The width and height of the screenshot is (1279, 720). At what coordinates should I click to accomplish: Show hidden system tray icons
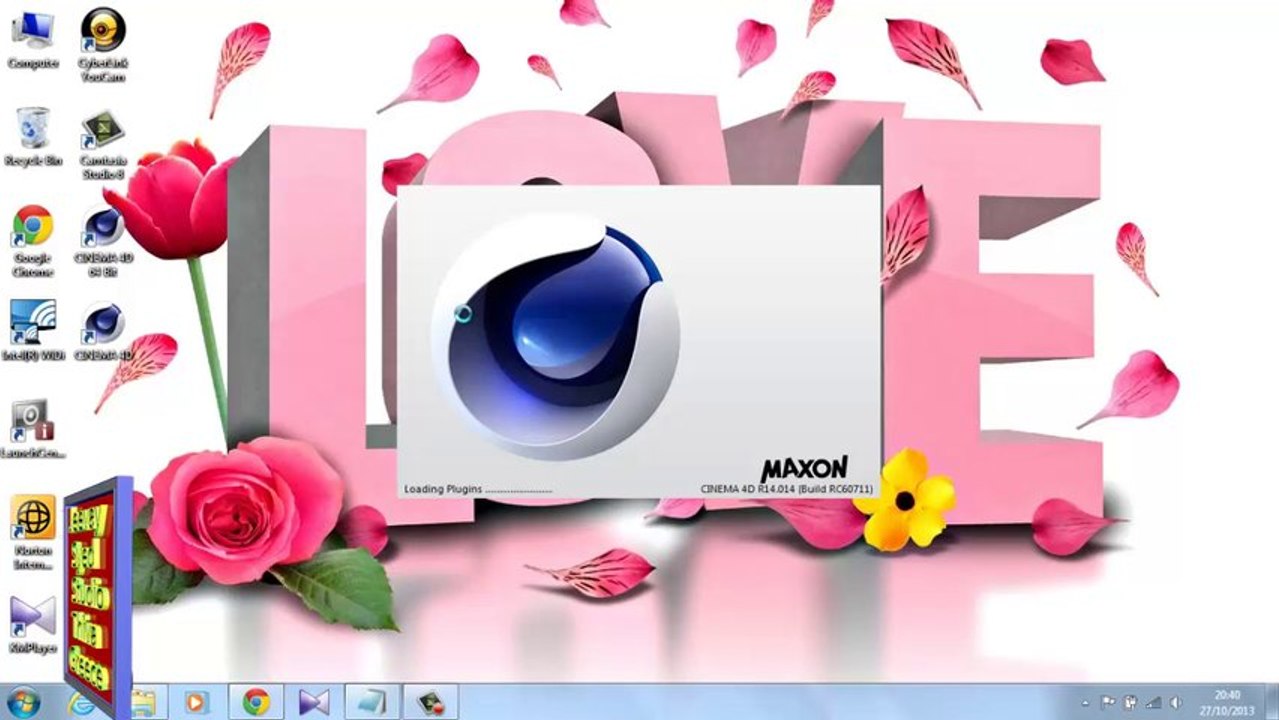tap(1086, 703)
